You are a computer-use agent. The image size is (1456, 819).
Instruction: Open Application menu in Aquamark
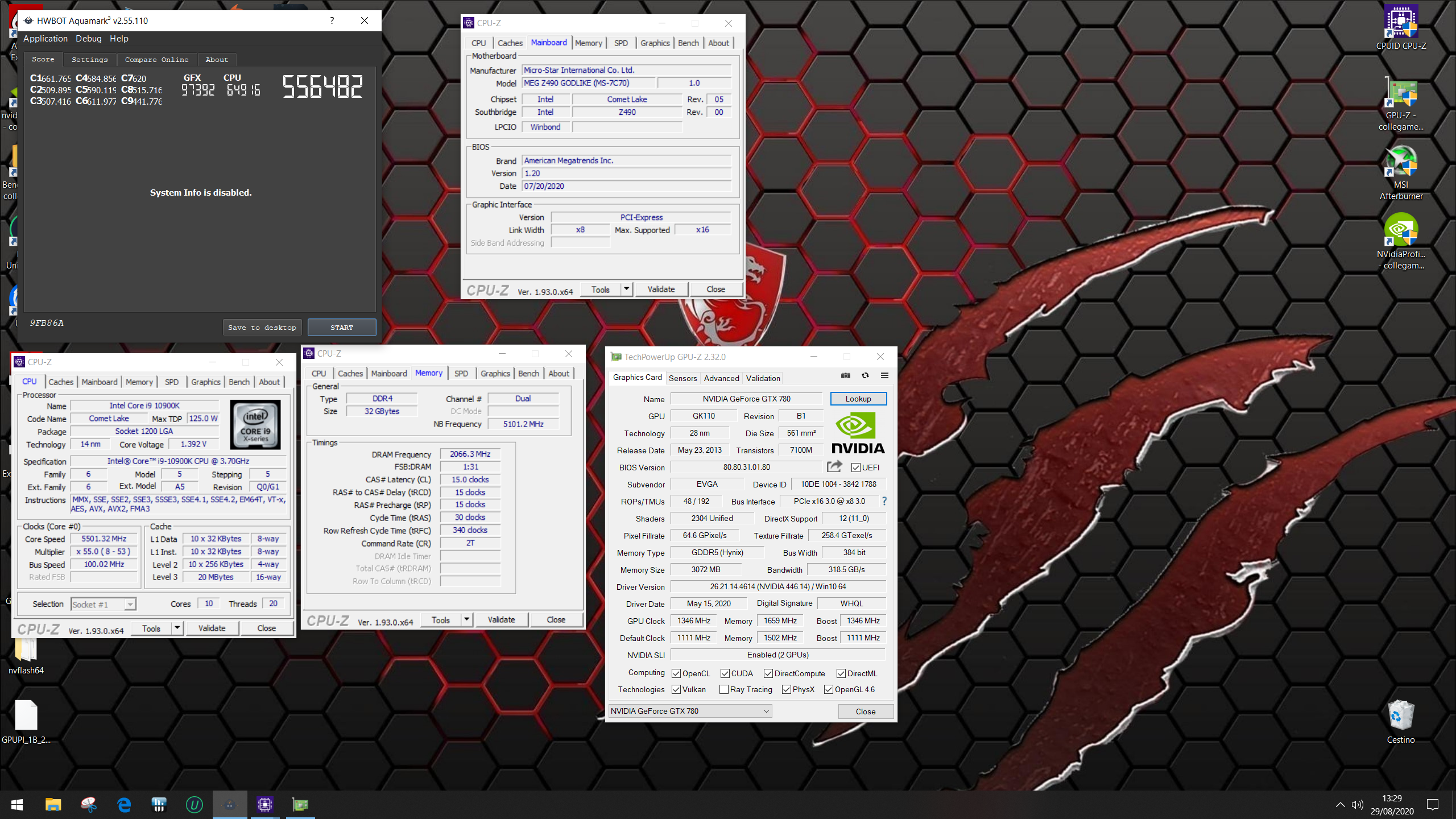[45, 39]
